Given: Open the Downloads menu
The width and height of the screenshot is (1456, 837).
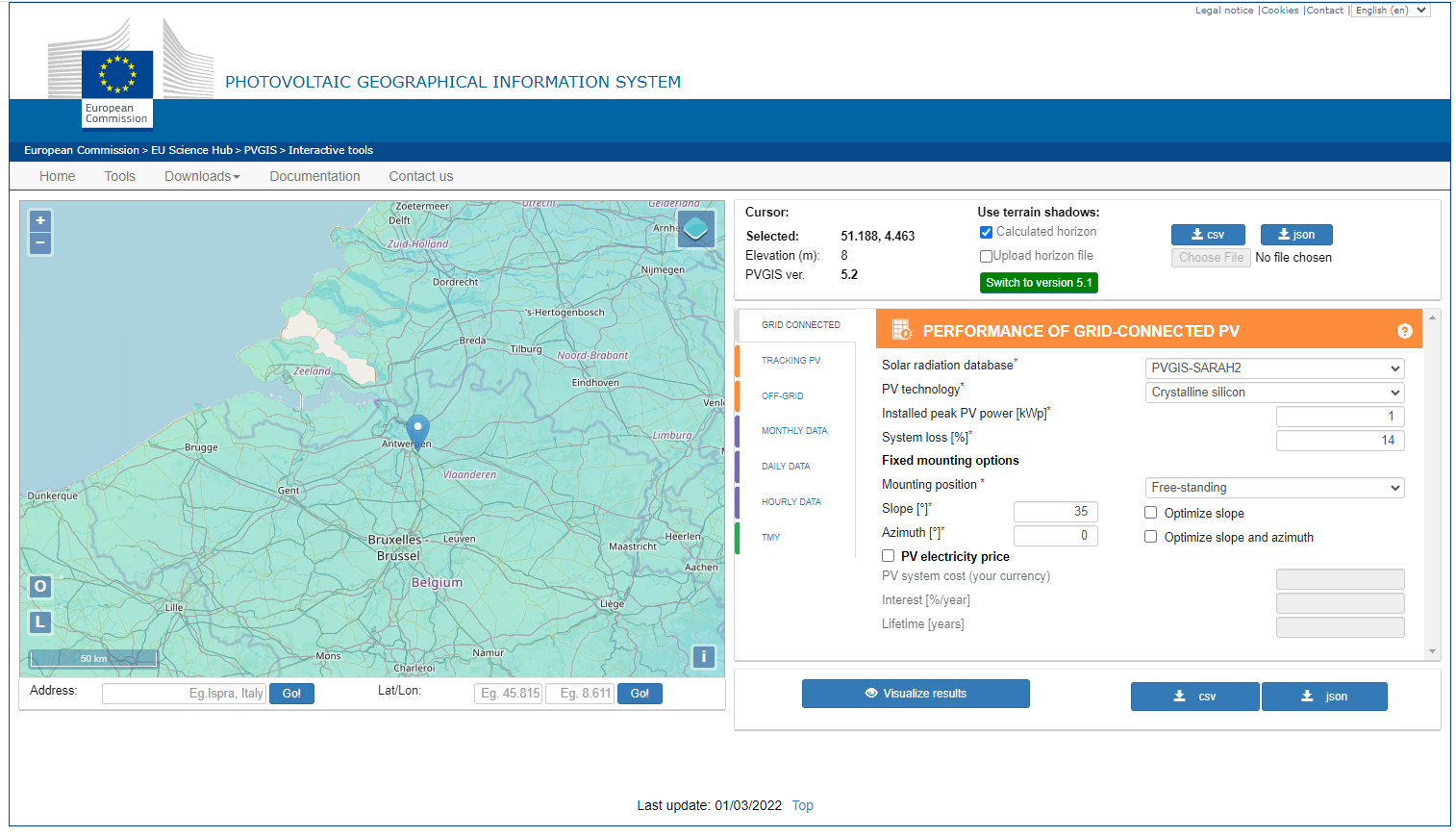Looking at the screenshot, I should [x=202, y=176].
